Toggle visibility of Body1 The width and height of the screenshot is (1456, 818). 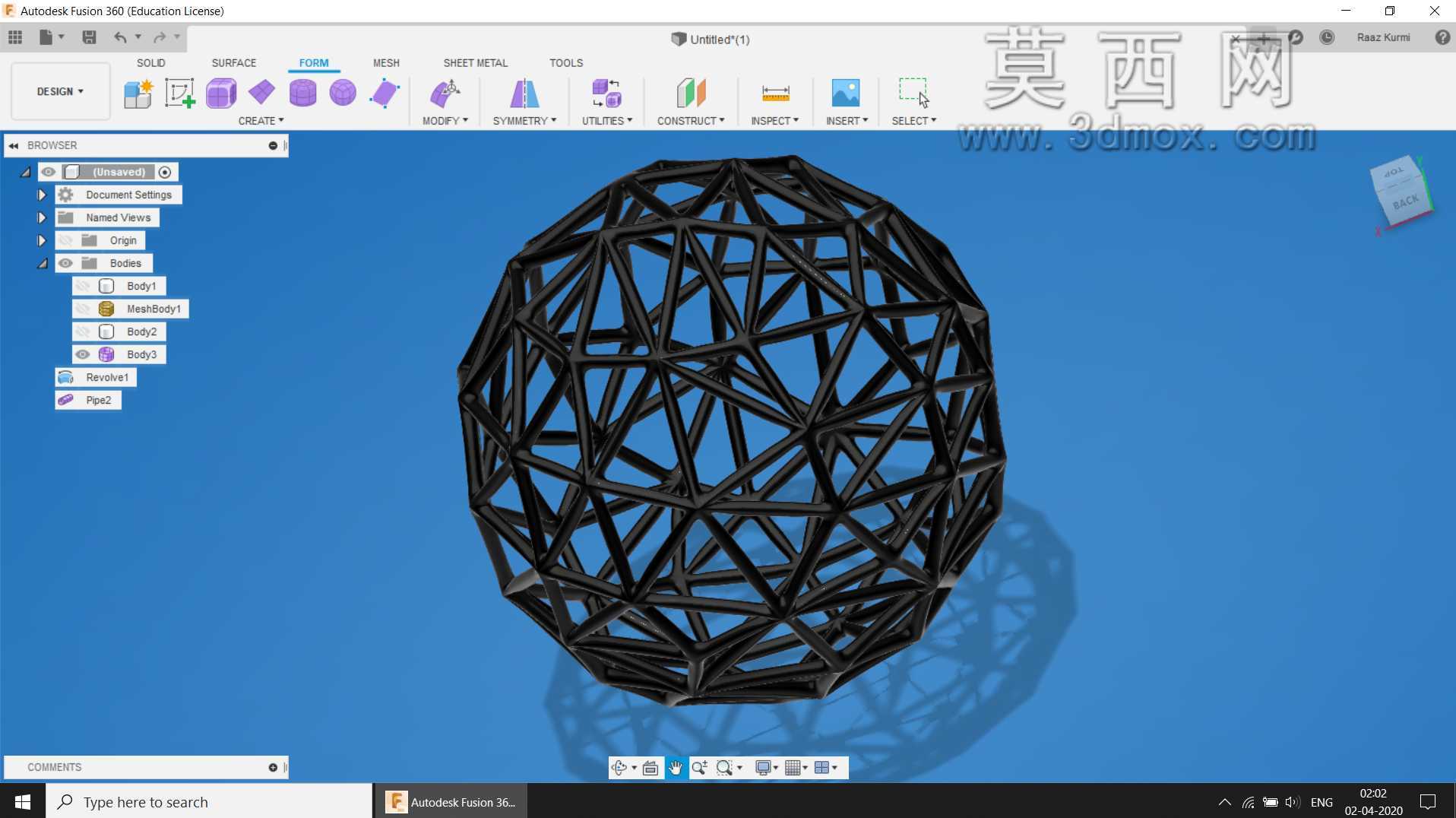pos(83,286)
